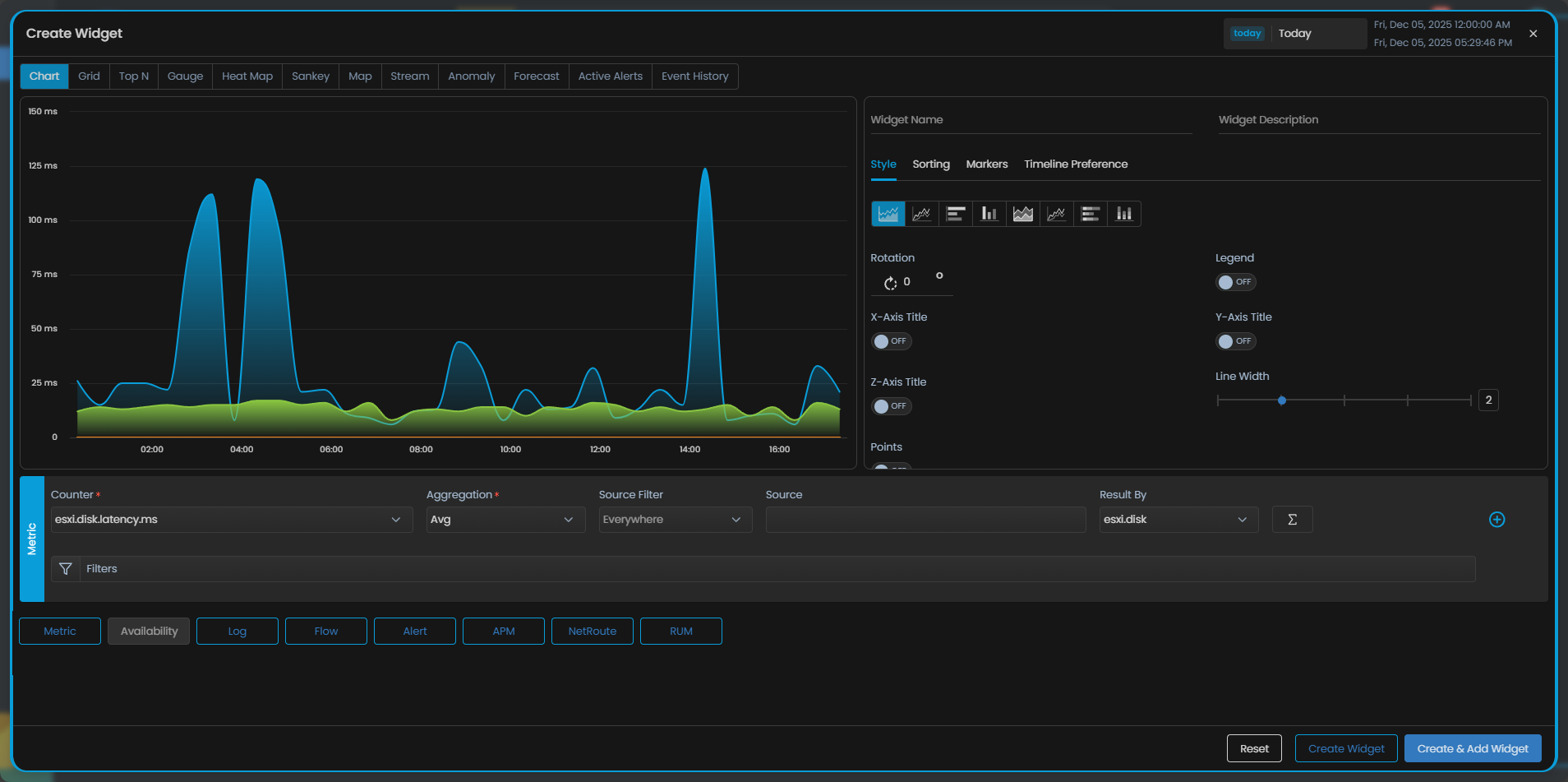This screenshot has height=782, width=1568.
Task: Click the Reset button
Action: [x=1254, y=748]
